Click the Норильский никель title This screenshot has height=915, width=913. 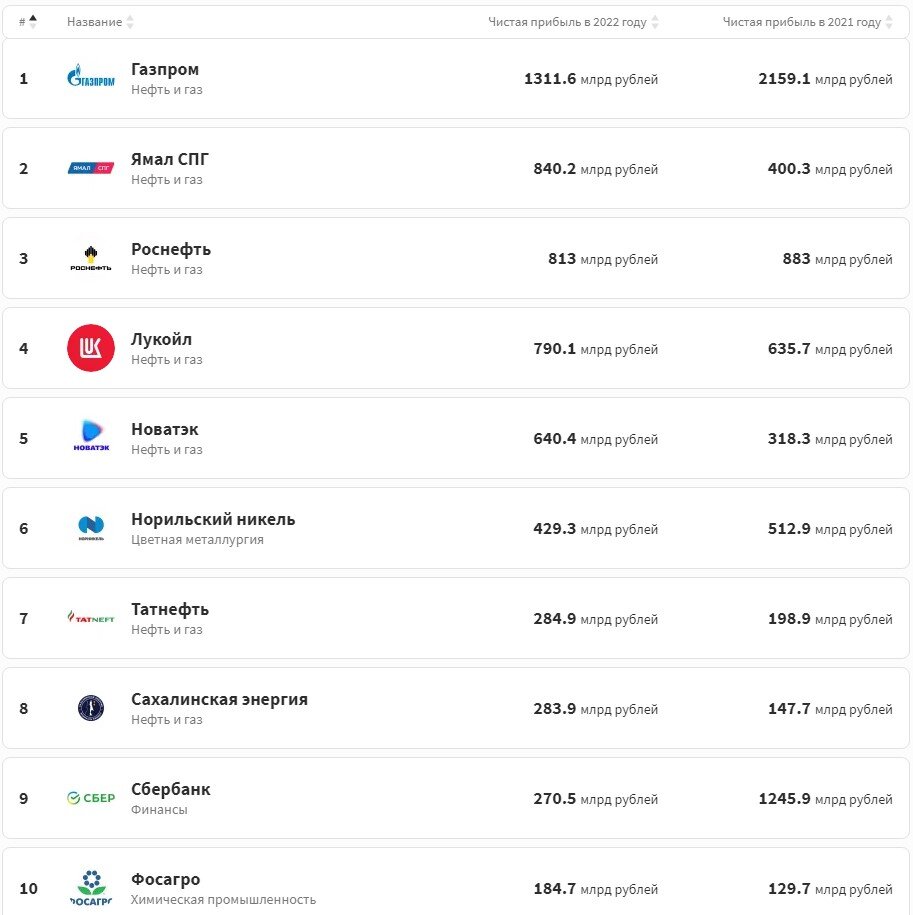pos(213,519)
